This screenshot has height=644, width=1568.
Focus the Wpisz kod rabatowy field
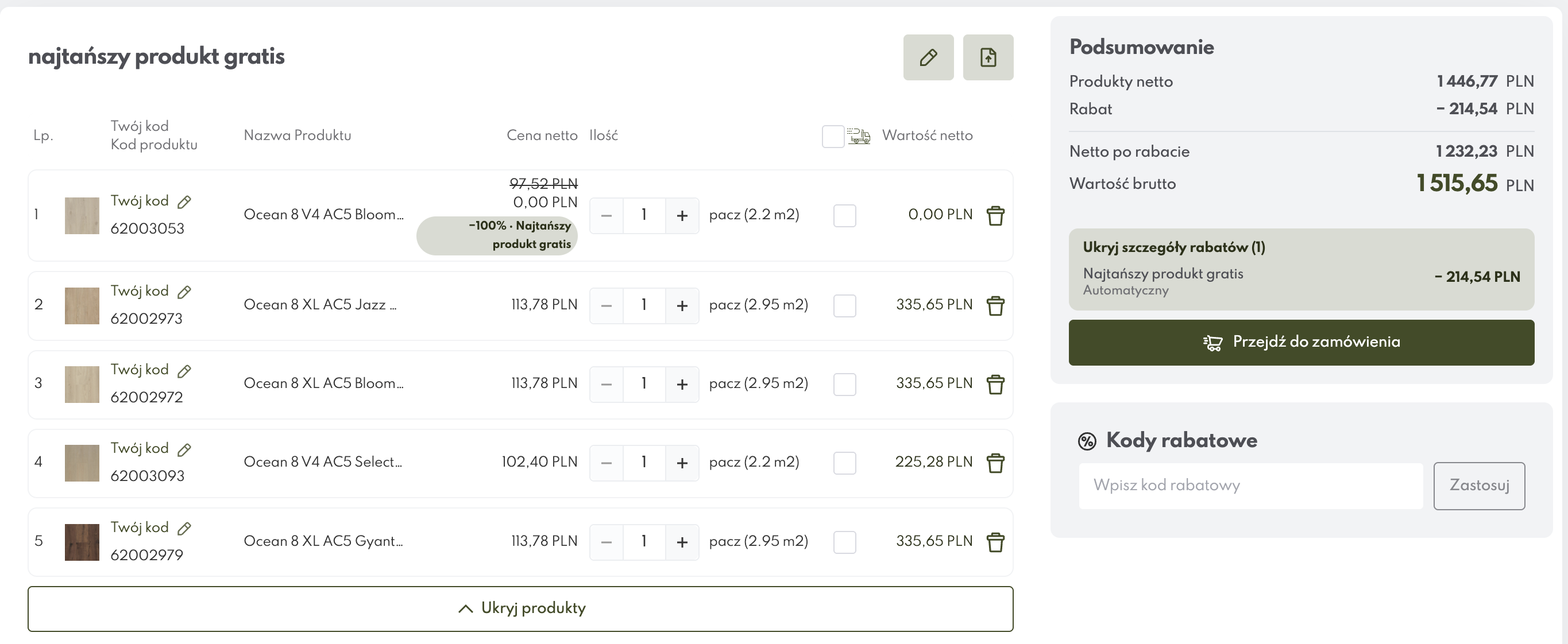1251,486
